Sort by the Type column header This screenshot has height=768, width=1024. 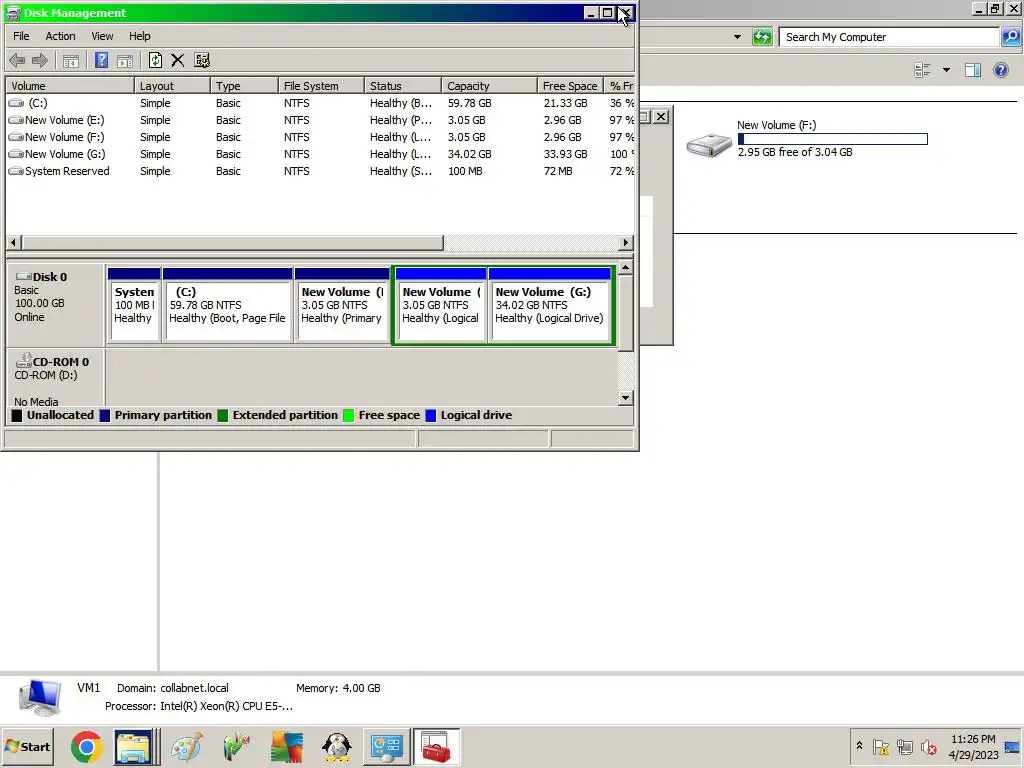click(245, 86)
